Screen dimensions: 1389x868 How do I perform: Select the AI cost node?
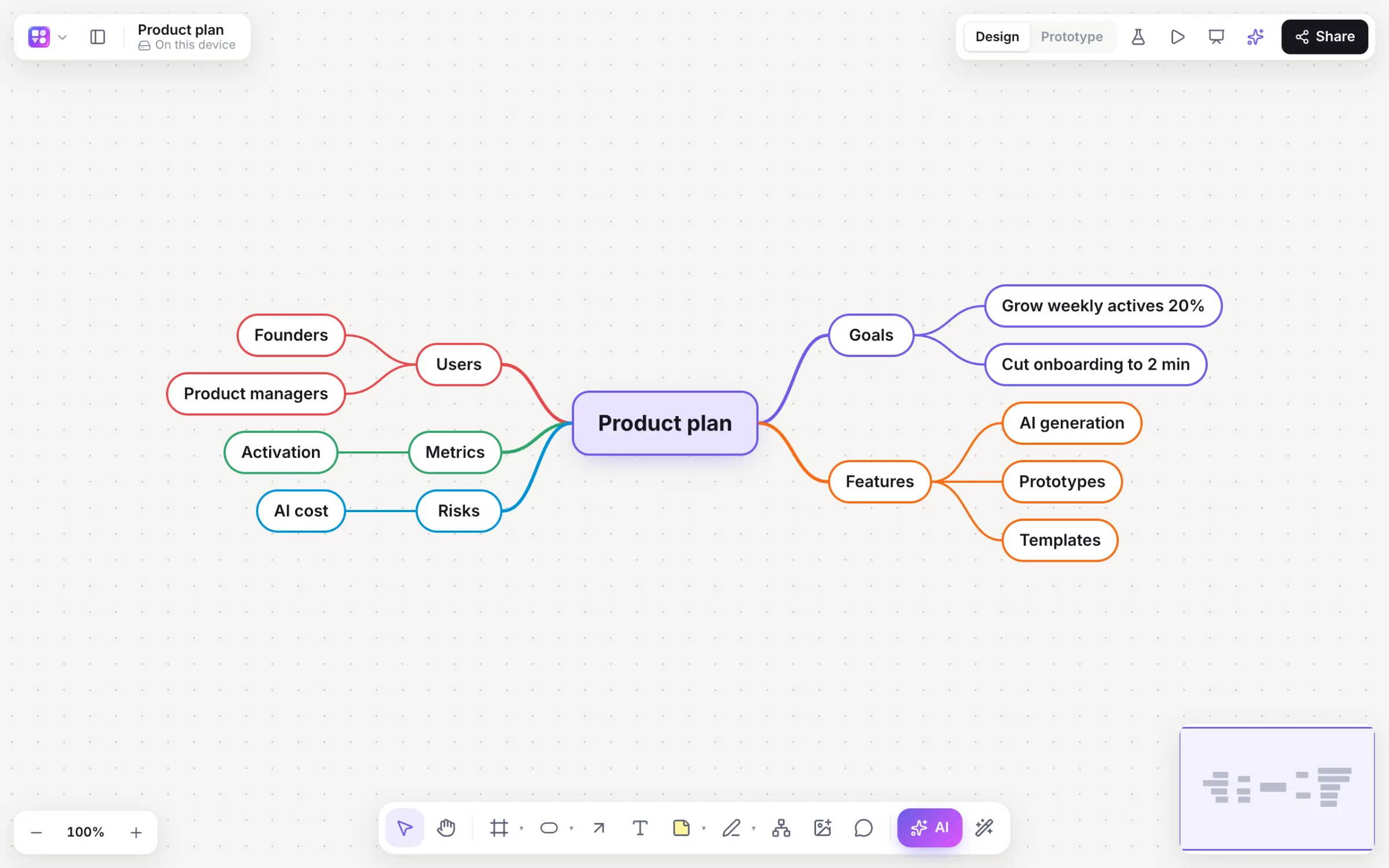[301, 511]
